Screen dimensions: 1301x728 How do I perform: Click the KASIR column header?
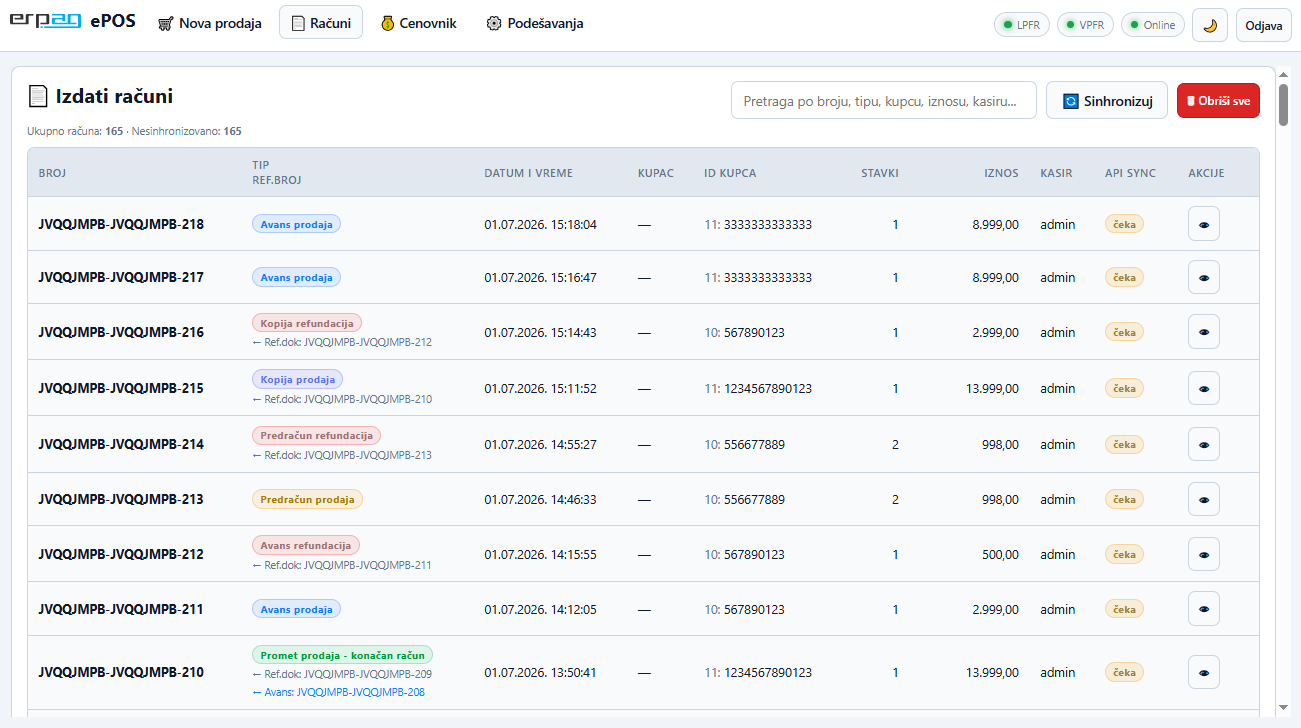(1056, 173)
